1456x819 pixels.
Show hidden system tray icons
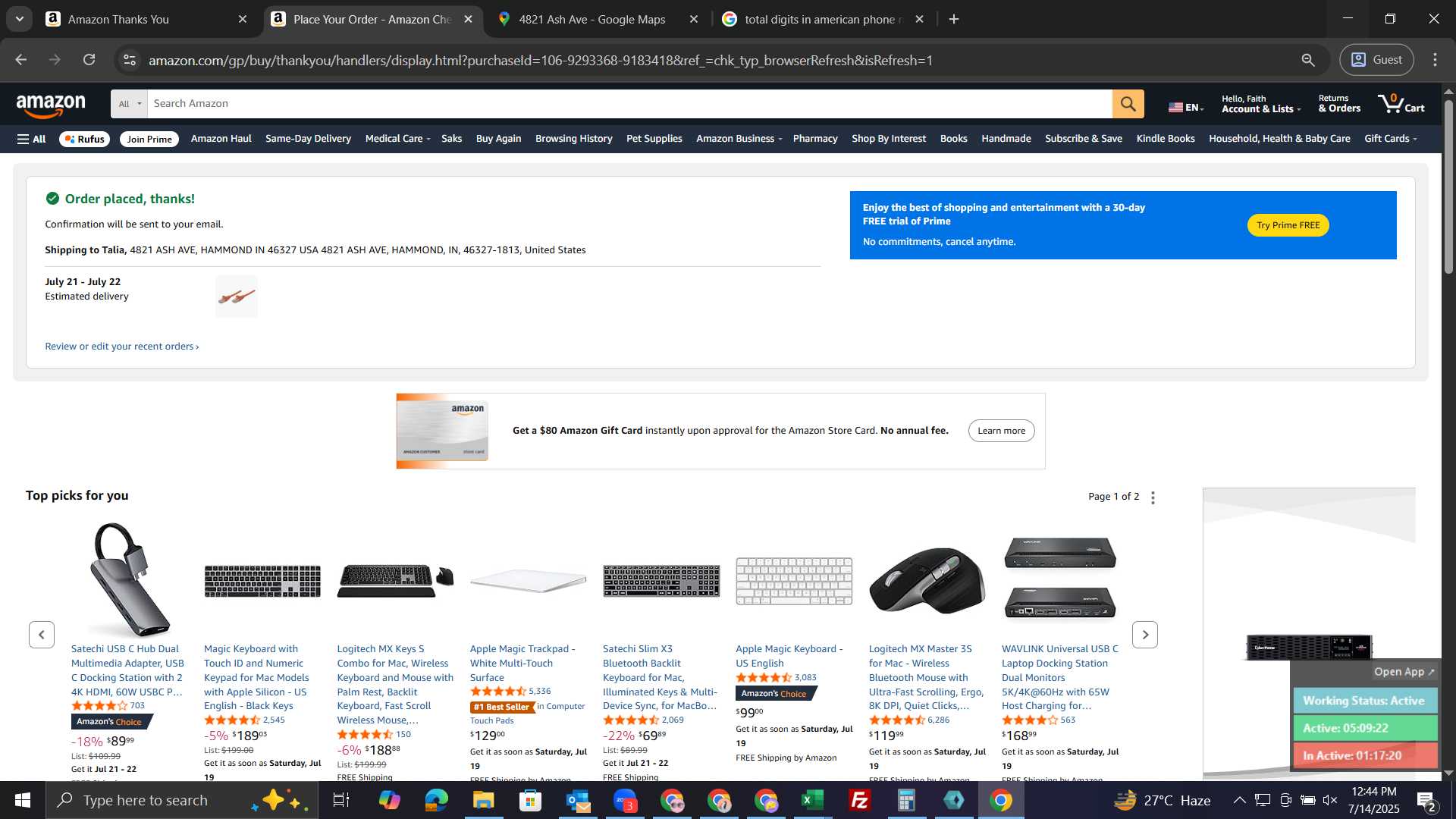(1239, 800)
